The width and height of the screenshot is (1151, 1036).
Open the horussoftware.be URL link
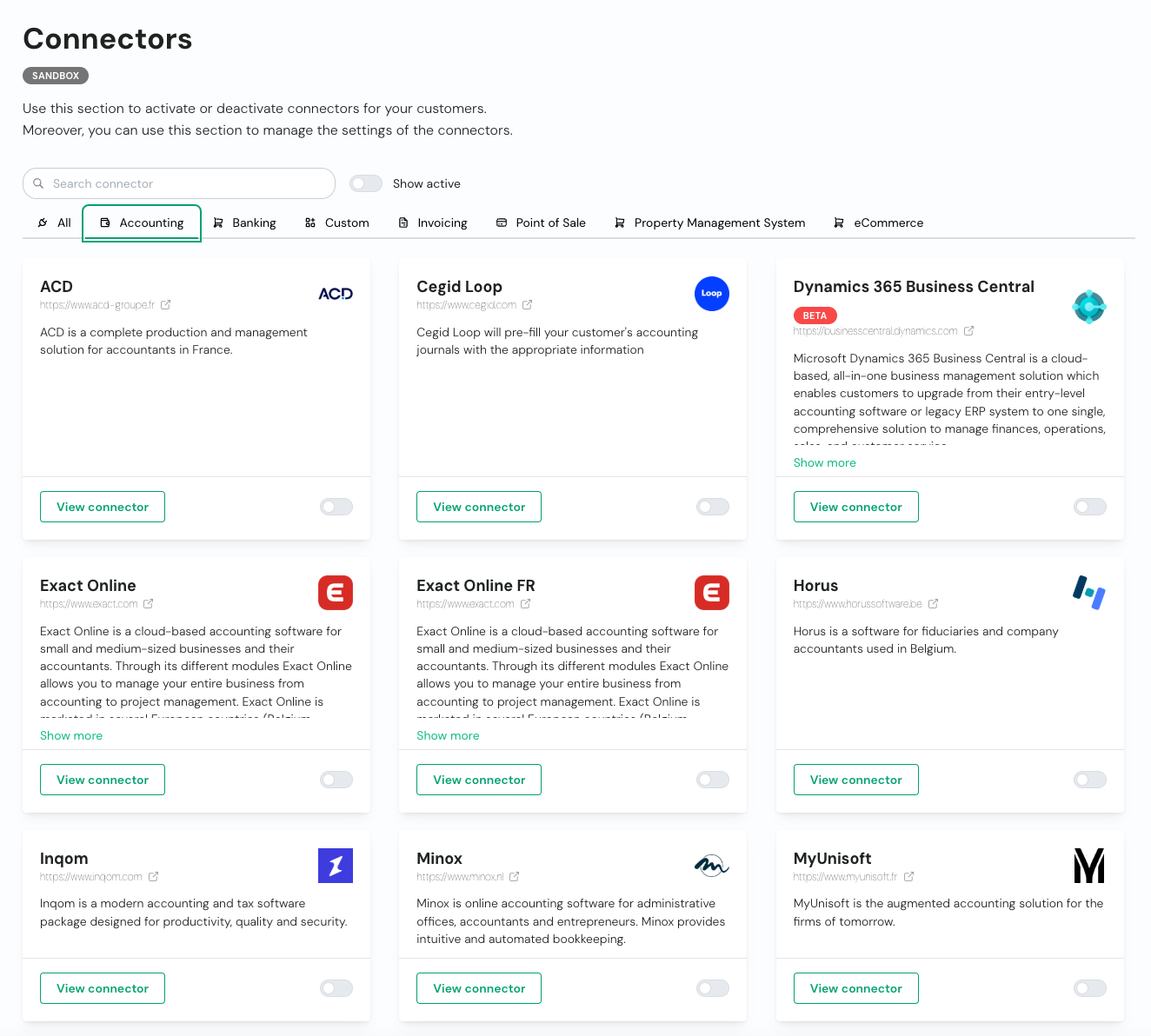[858, 604]
